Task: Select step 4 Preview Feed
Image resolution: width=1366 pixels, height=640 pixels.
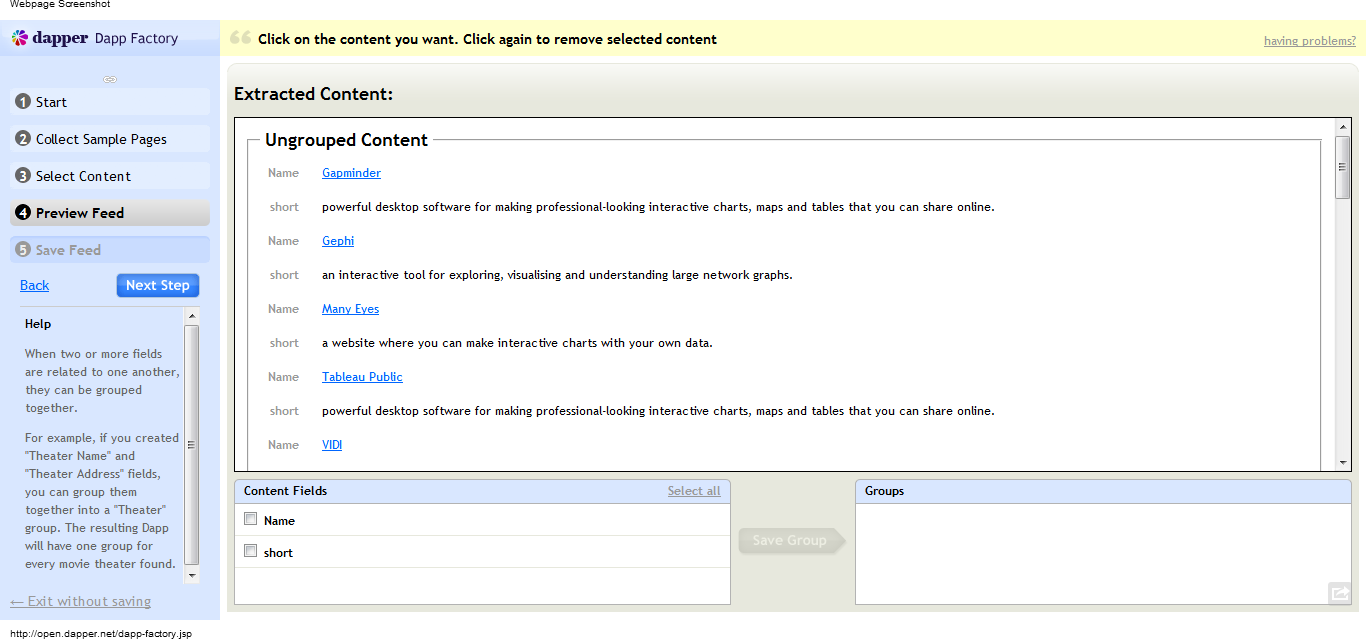Action: [110, 213]
